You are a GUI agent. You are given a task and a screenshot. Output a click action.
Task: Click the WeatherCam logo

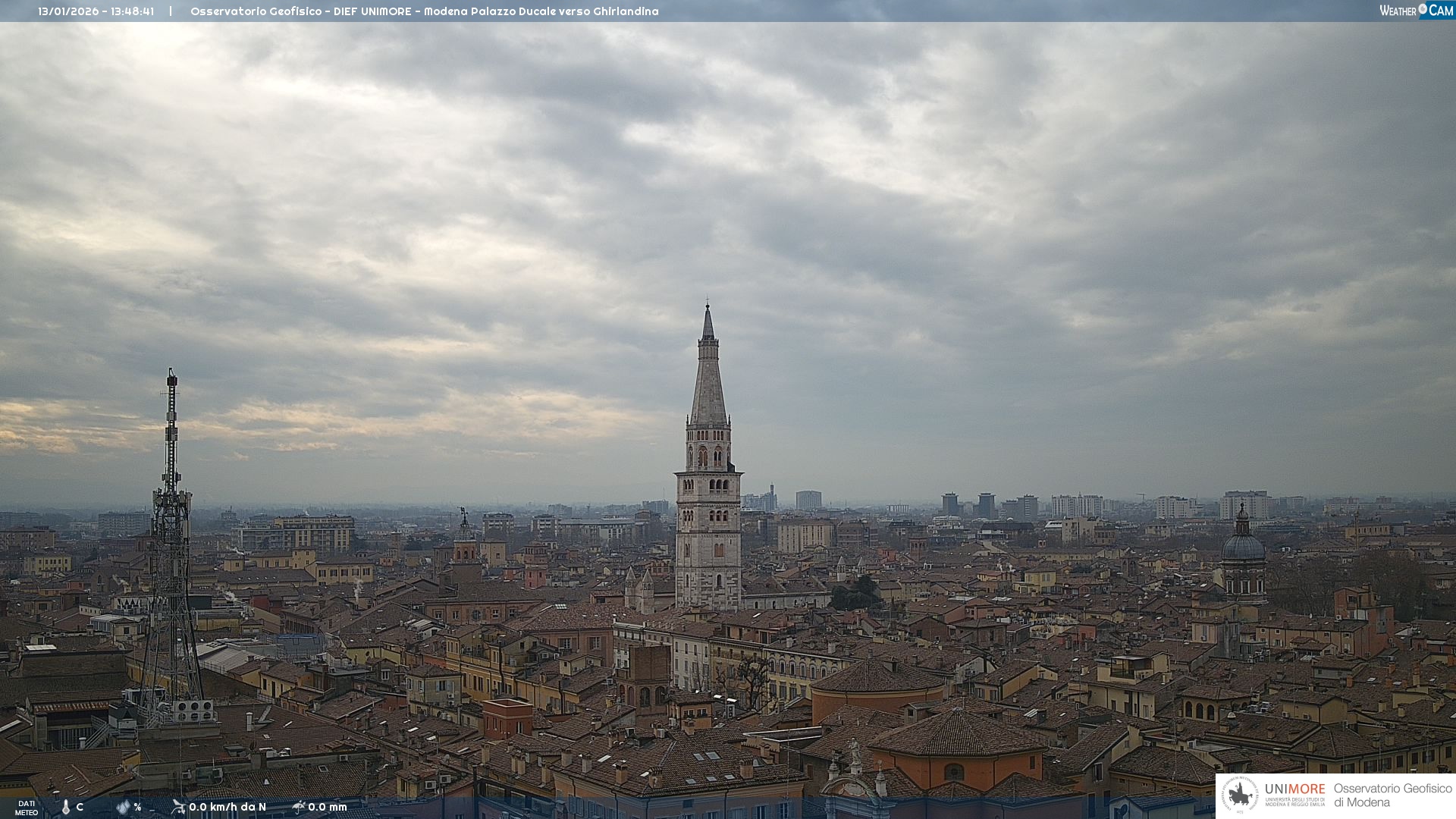pyautogui.click(x=1416, y=11)
